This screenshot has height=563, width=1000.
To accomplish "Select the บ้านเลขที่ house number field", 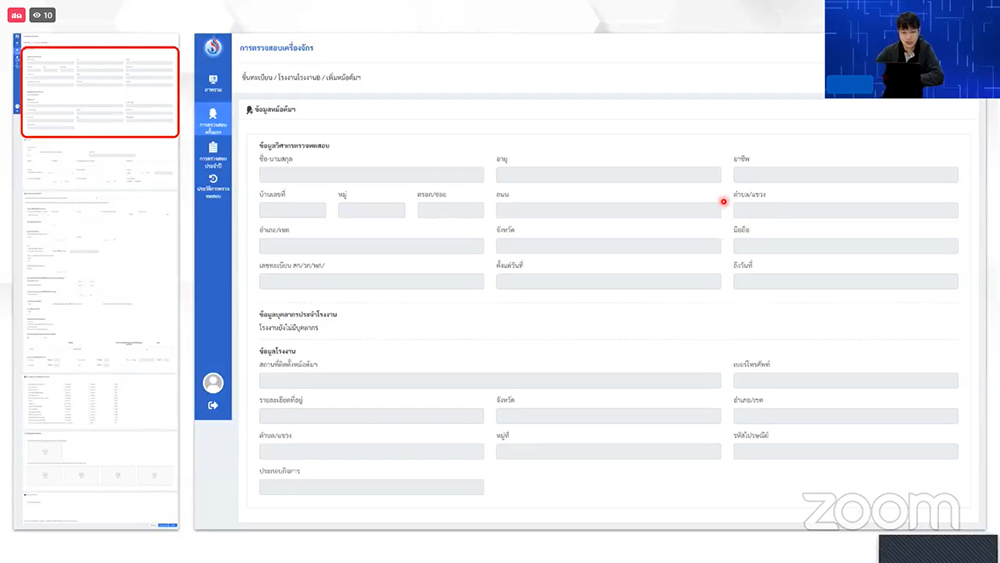I will tap(292, 211).
